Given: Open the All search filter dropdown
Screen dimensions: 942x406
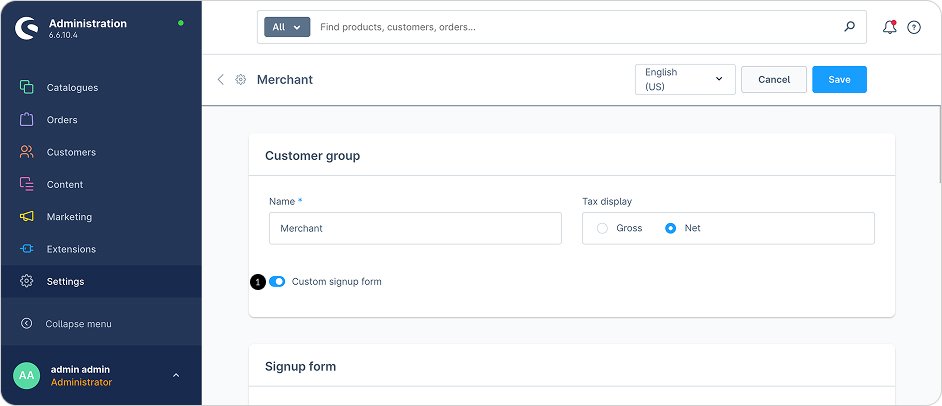Looking at the screenshot, I should coord(287,27).
